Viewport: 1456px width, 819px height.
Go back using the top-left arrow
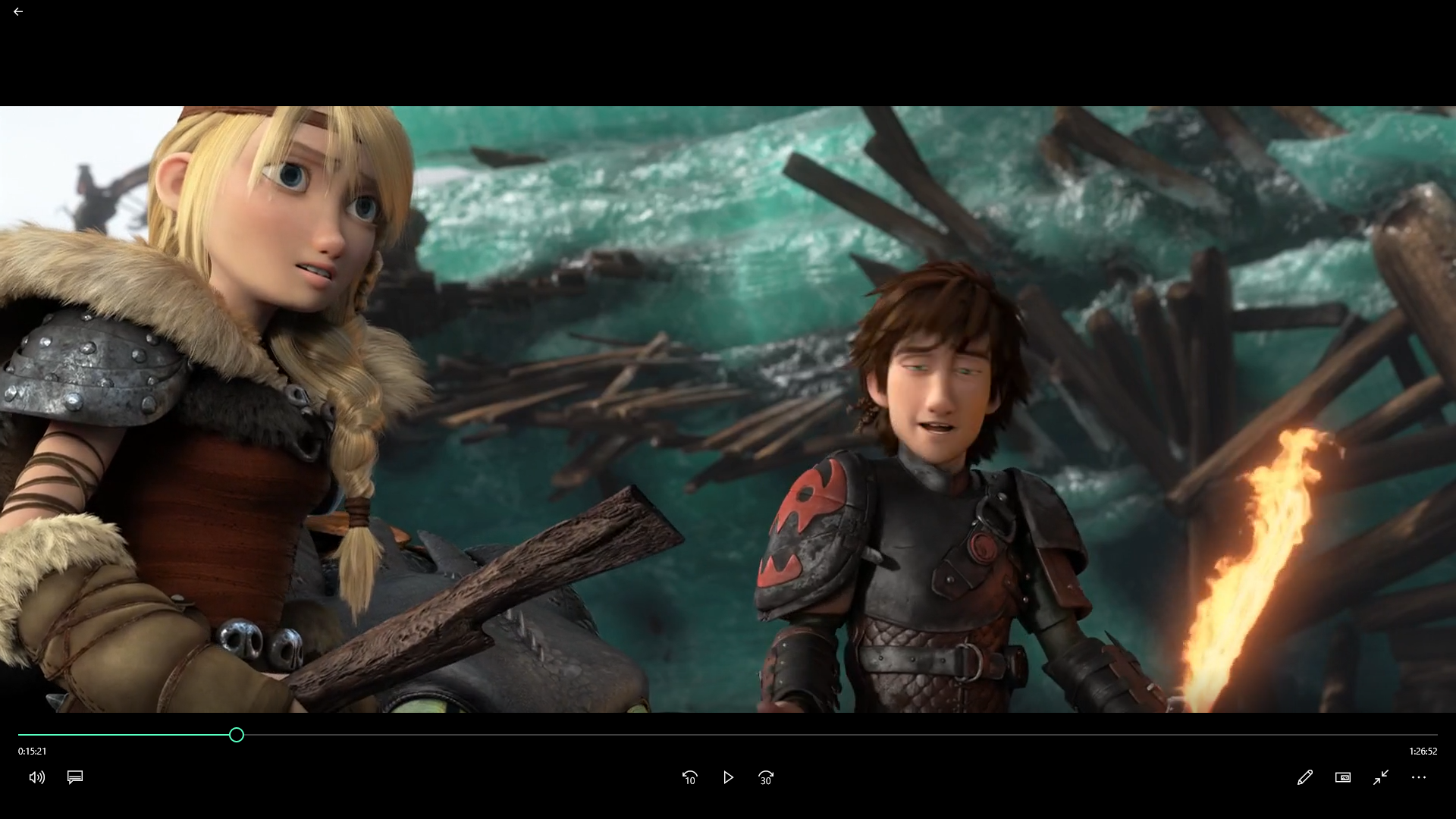[18, 11]
